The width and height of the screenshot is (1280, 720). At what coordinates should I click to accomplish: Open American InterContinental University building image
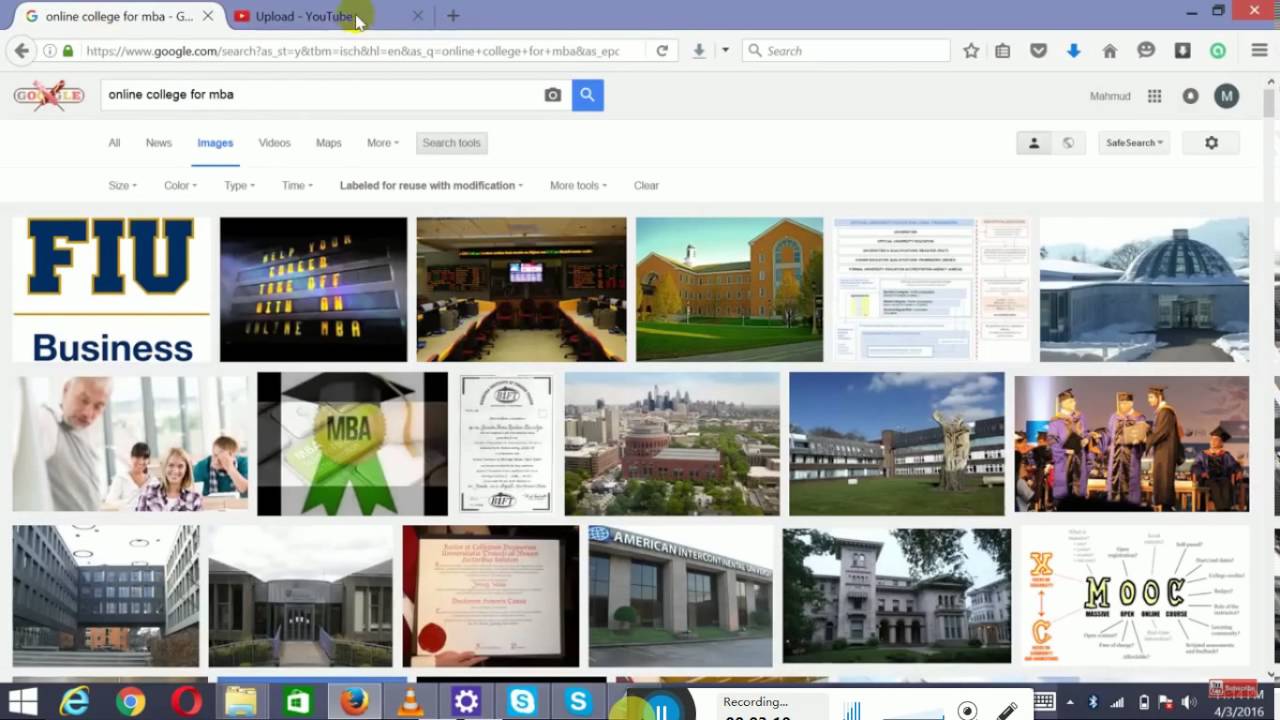680,596
